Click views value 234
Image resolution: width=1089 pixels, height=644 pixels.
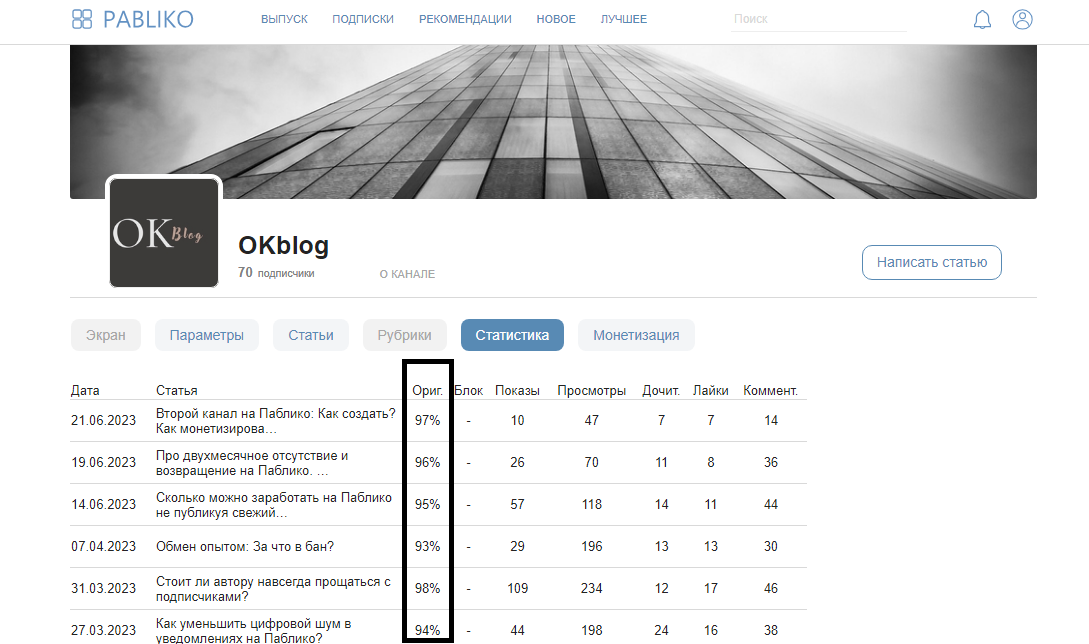point(592,589)
